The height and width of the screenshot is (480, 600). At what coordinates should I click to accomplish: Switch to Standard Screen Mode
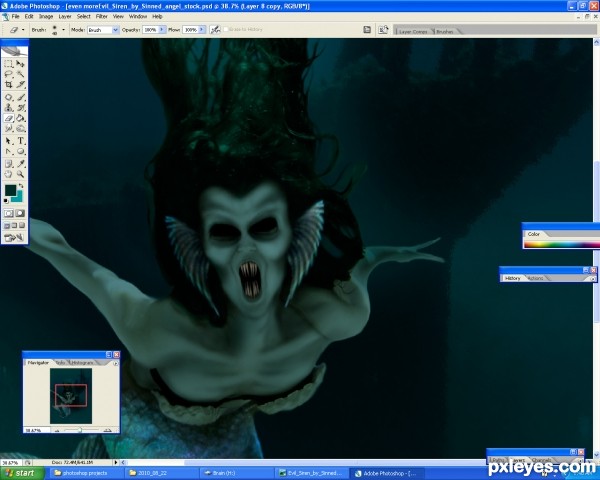tap(7, 225)
